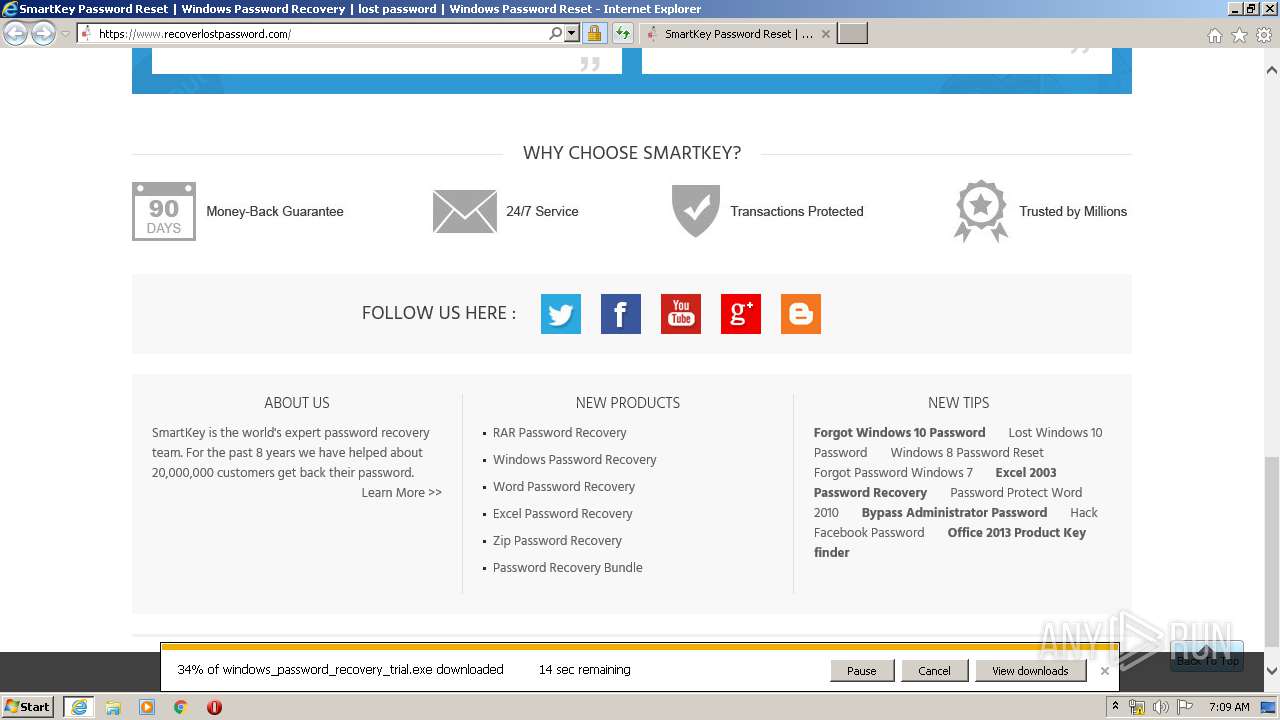The height and width of the screenshot is (720, 1280).
Task: Open the browser Home icon
Action: tap(1214, 35)
